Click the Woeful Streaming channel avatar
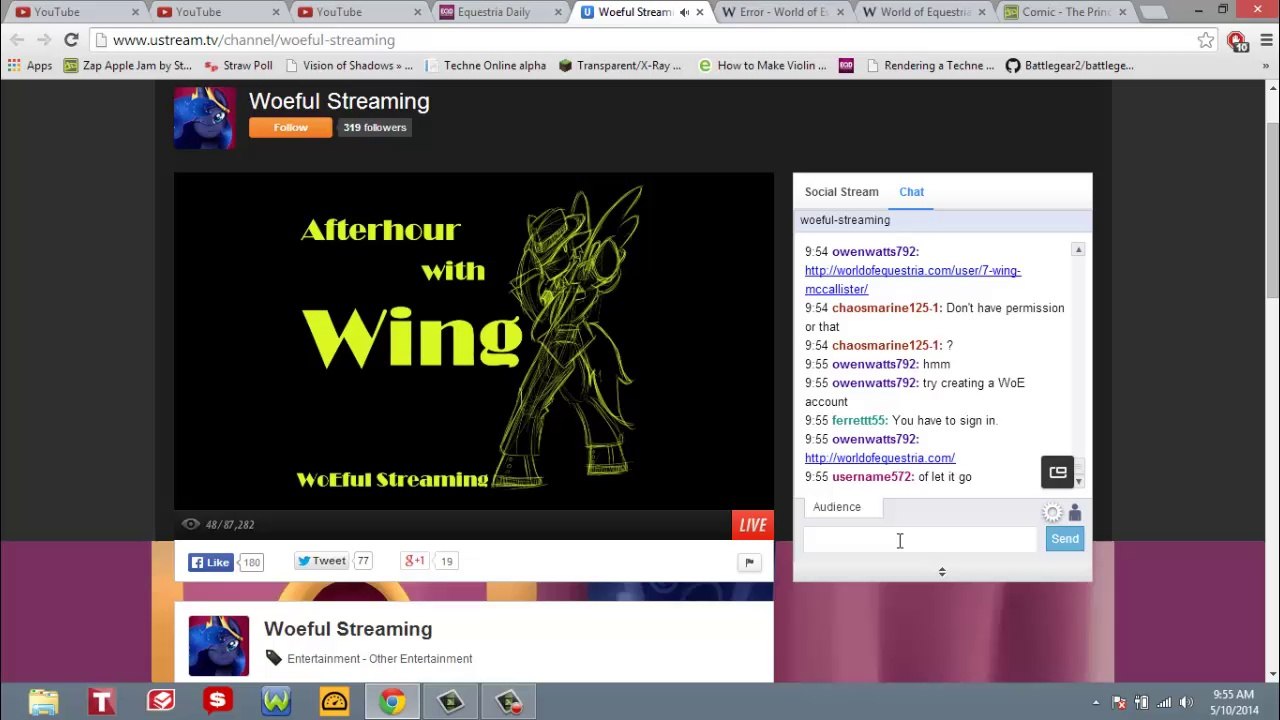Viewport: 1280px width, 720px height. click(x=205, y=118)
